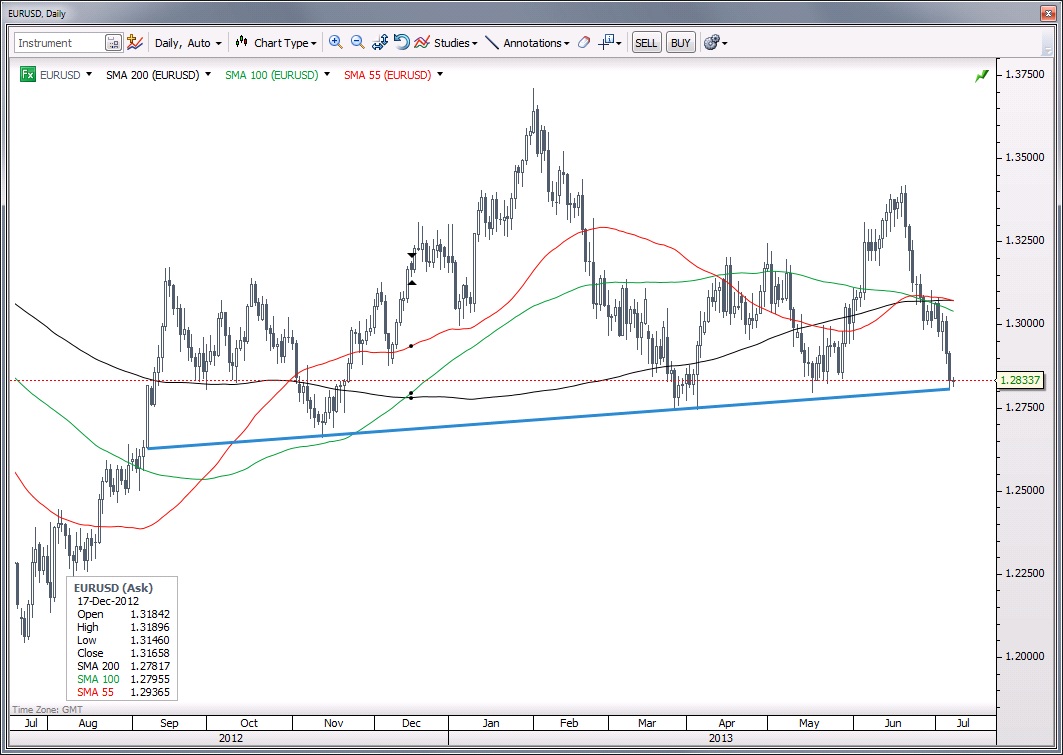
Task: Open the settings gear dropdown
Action: [x=715, y=43]
